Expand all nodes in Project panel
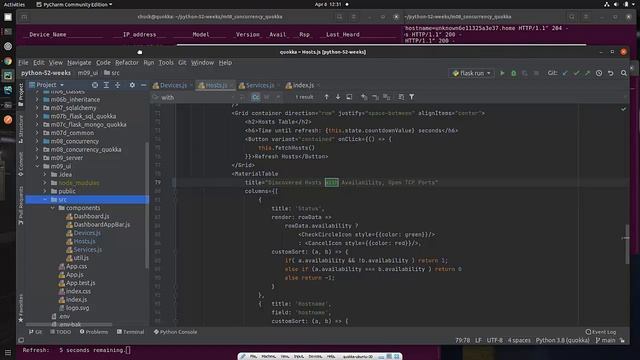 click(x=106, y=85)
